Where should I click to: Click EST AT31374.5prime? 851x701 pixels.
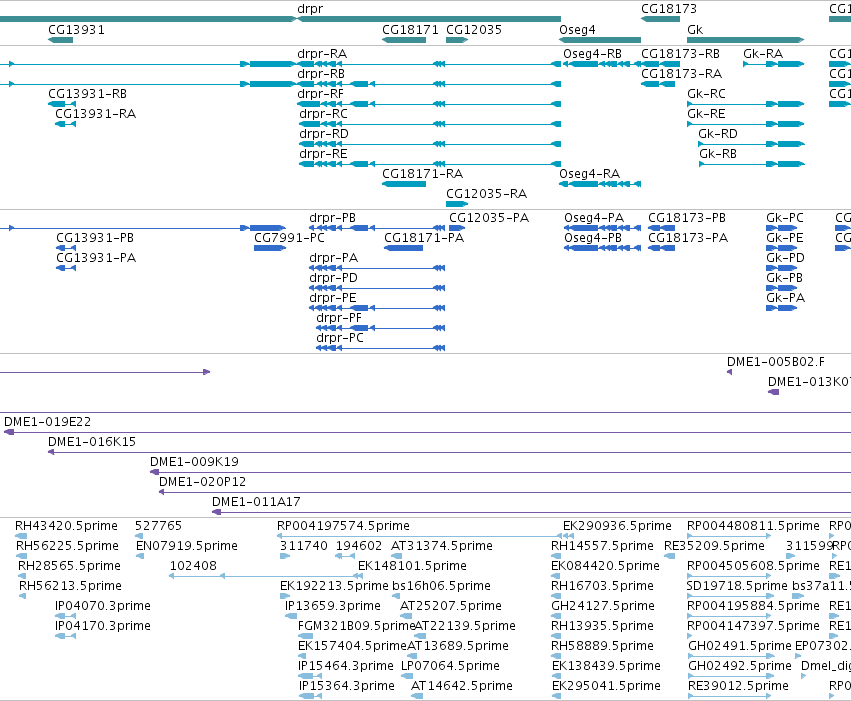coord(442,546)
